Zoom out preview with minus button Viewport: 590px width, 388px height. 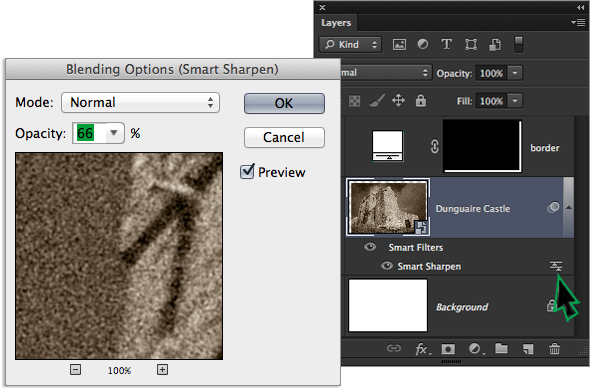(75, 370)
